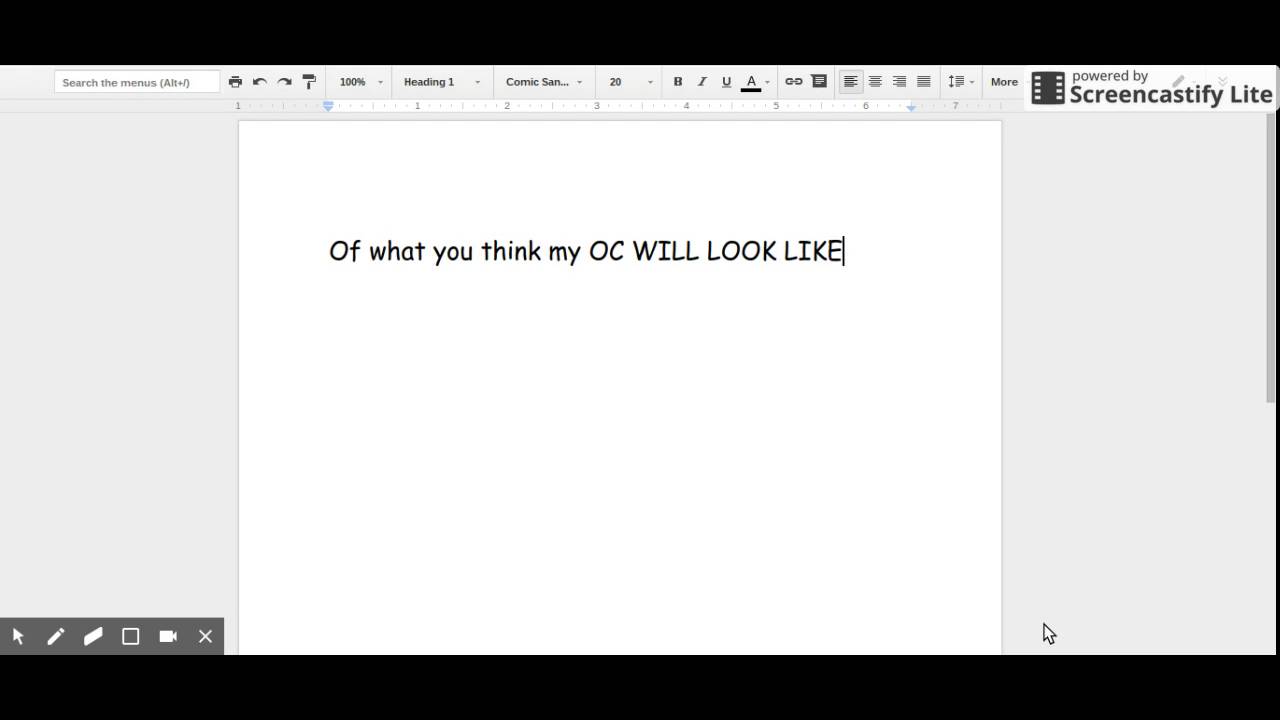Select the Paint format roller
1280x720 pixels.
coord(309,82)
